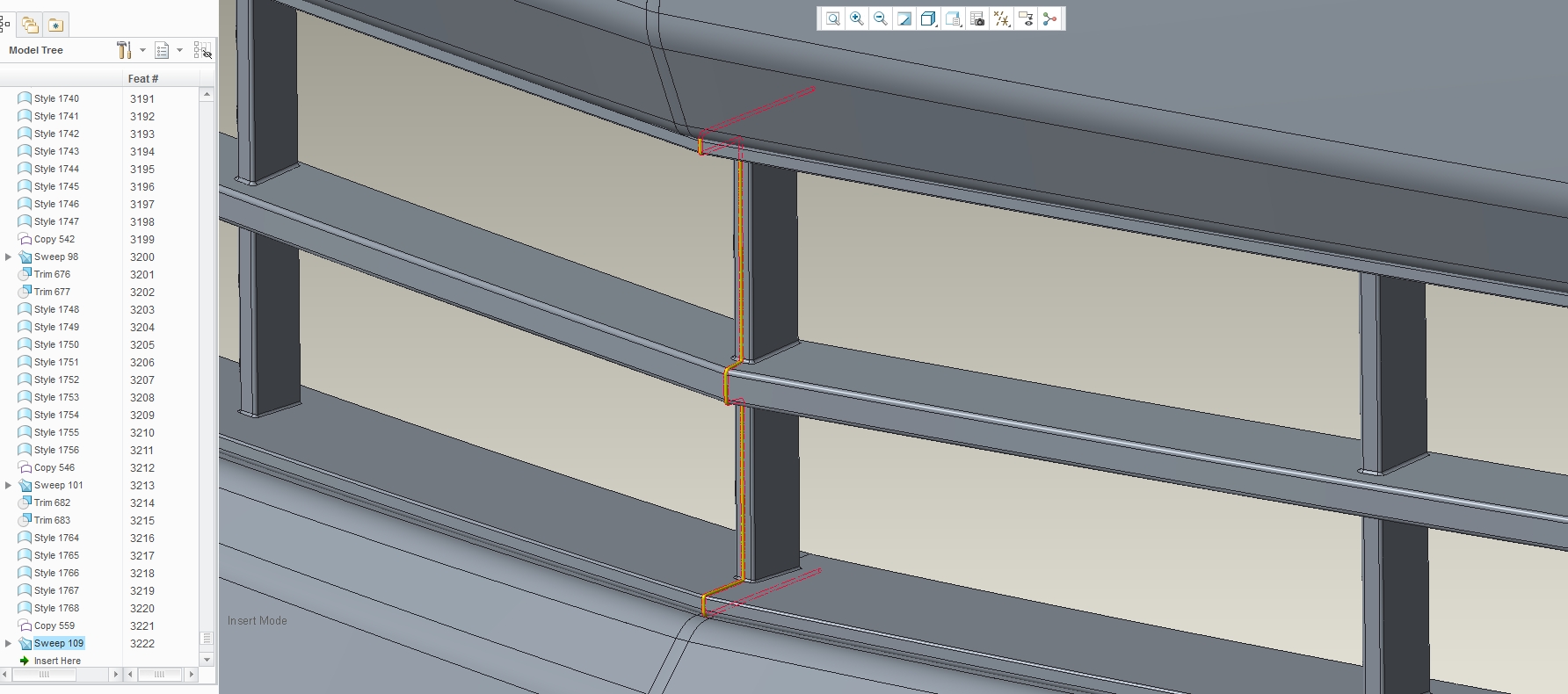1568x694 pixels.
Task: Click the Copy 559 feature icon
Action: [x=25, y=625]
